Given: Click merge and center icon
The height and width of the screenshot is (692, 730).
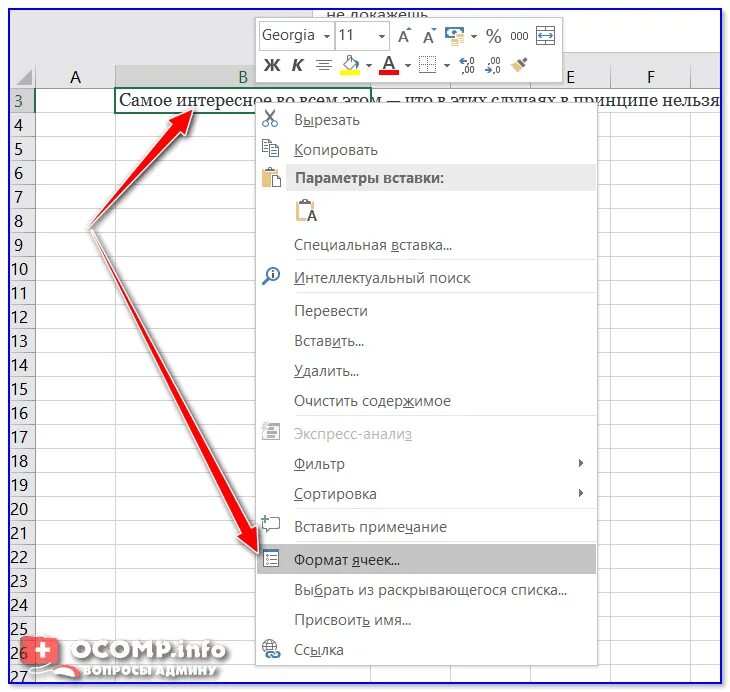Looking at the screenshot, I should tap(546, 35).
